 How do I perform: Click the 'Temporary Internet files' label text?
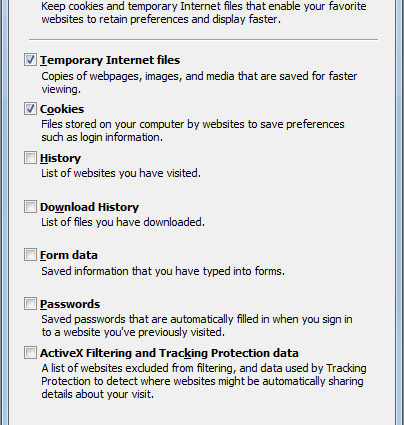click(110, 60)
